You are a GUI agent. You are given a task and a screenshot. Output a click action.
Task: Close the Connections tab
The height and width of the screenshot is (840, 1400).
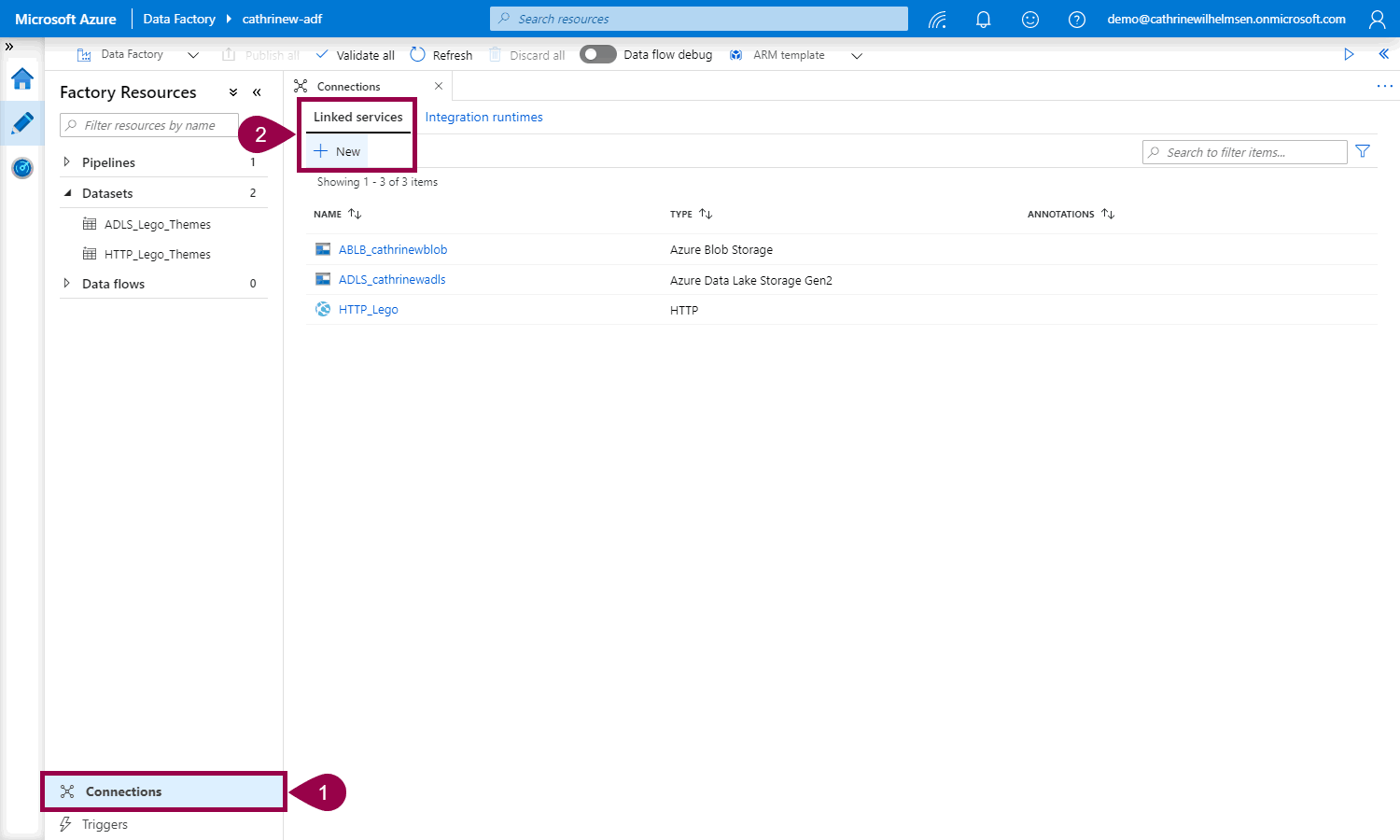[439, 86]
